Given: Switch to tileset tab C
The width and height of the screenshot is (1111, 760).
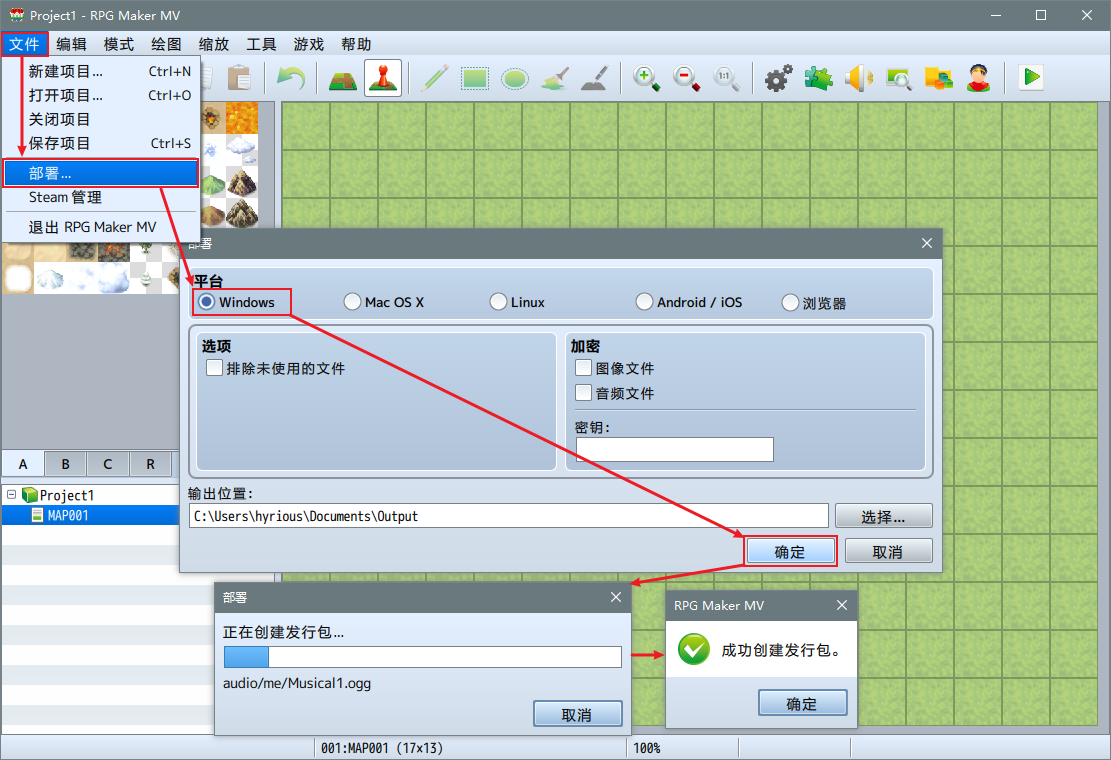Looking at the screenshot, I should pos(108,464).
